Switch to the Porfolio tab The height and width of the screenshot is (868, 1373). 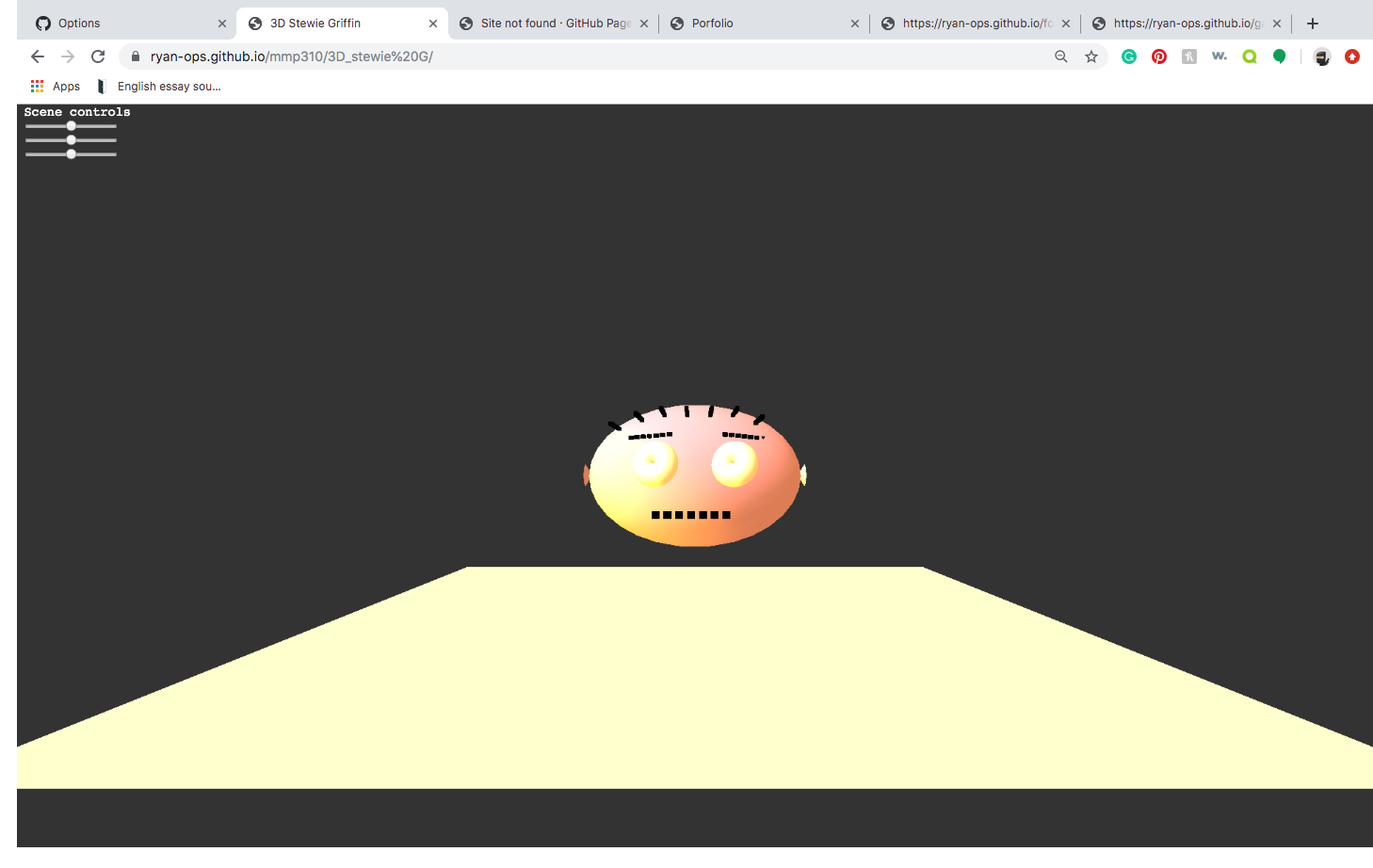(763, 24)
